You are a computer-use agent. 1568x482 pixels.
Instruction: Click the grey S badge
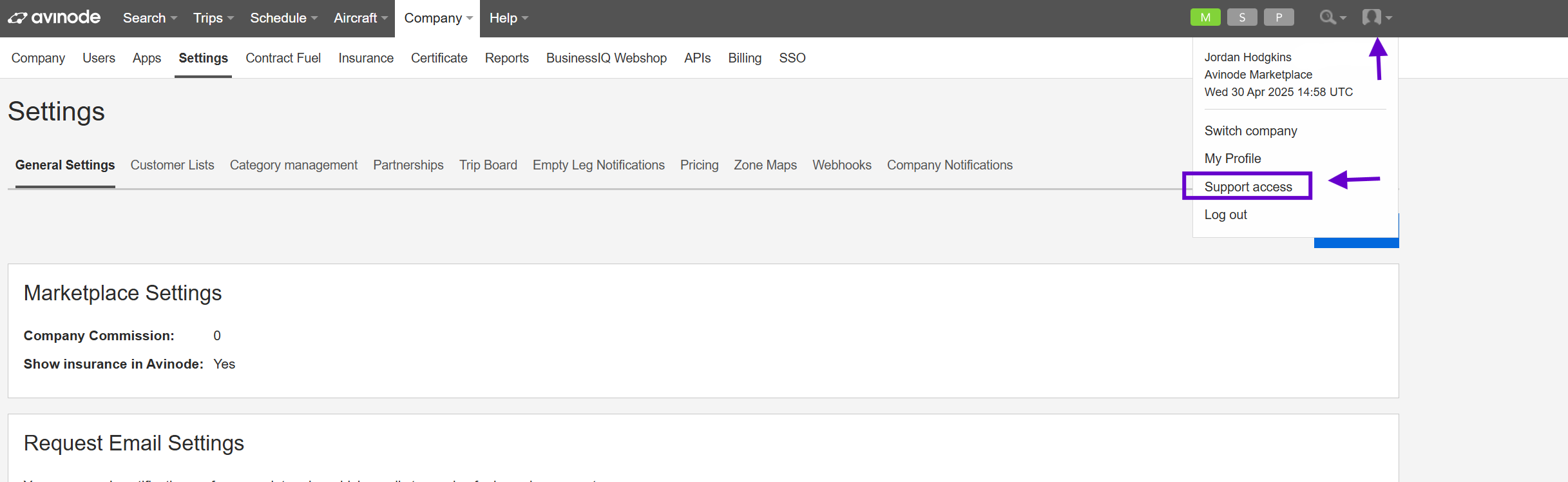click(x=1242, y=17)
